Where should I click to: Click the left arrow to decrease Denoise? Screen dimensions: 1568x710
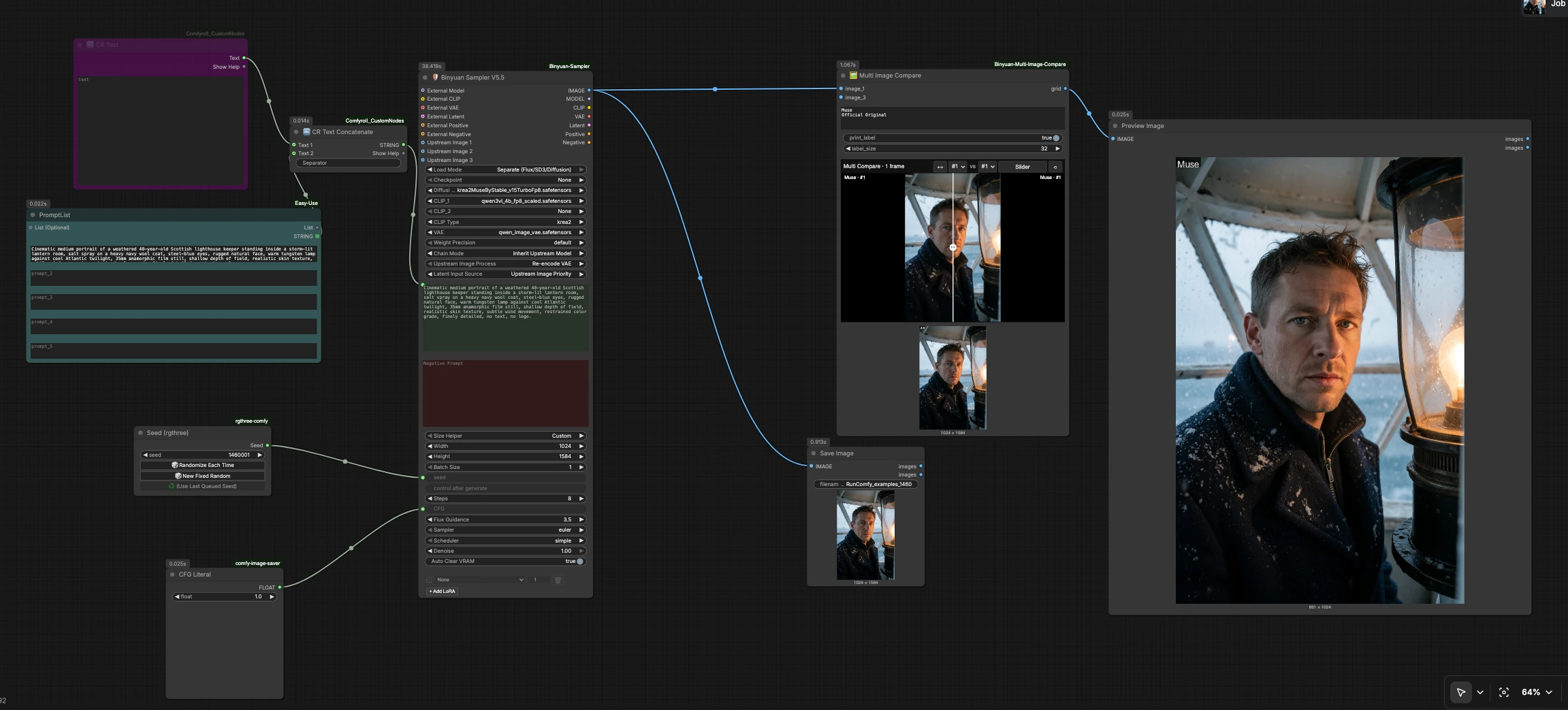(430, 551)
